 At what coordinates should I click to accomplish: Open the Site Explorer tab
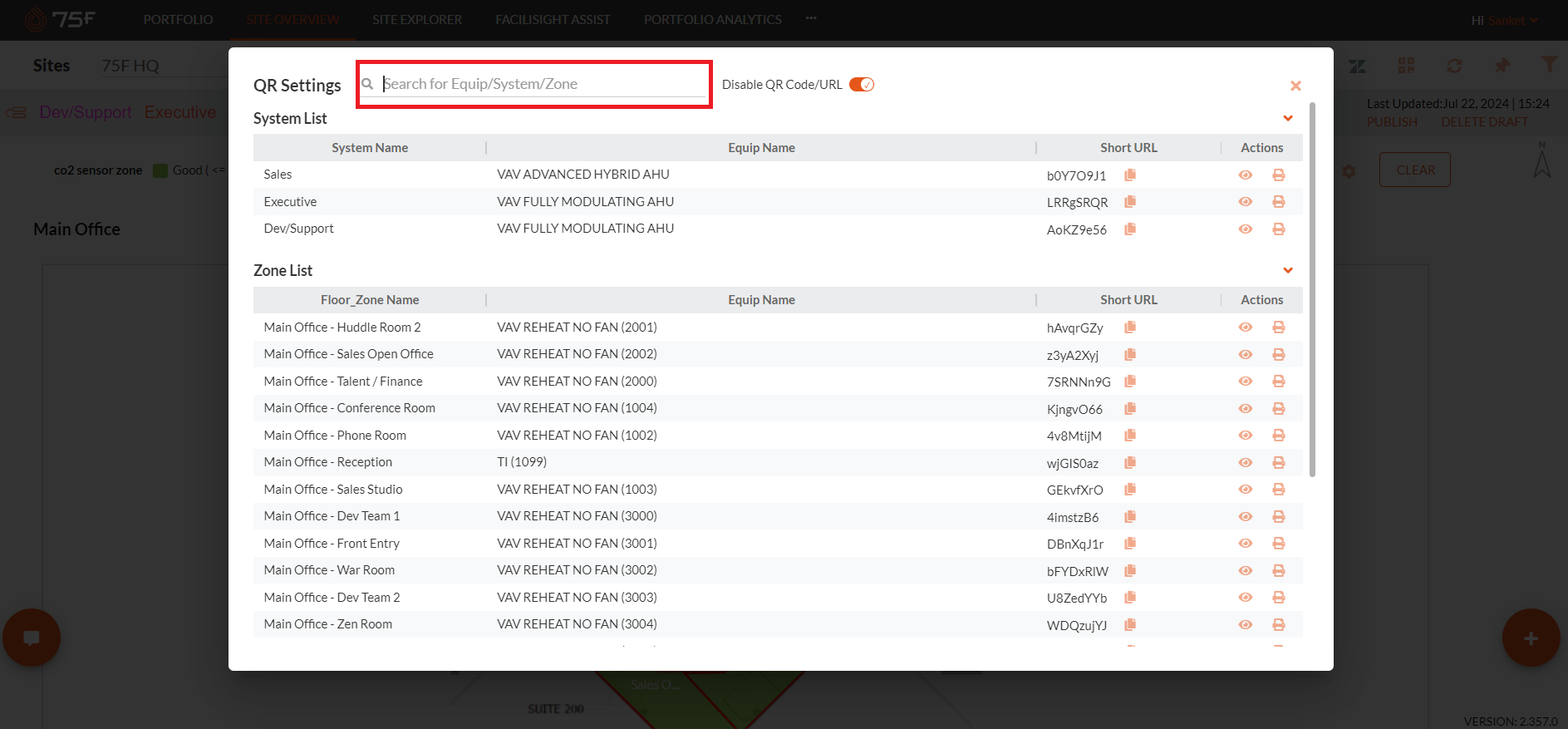pos(417,19)
